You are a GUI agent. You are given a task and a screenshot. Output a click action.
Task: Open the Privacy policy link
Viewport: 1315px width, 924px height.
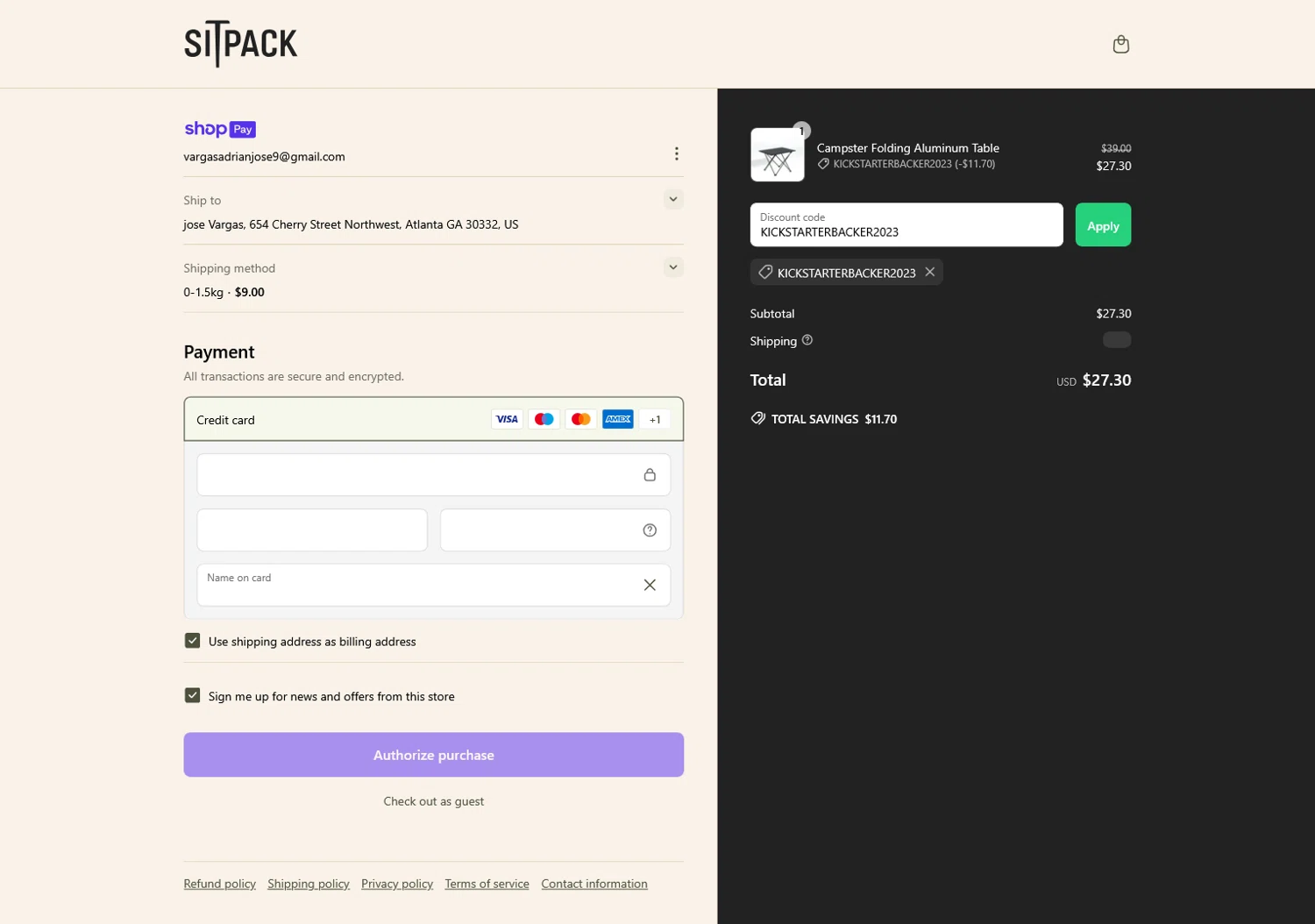pyautogui.click(x=397, y=884)
